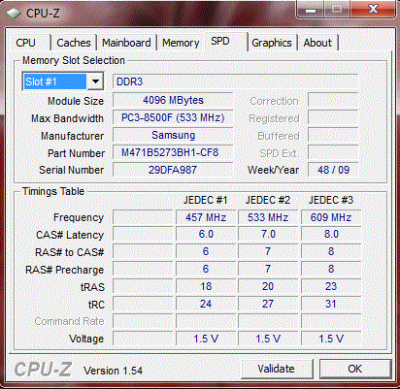Viewport: 400px width, 389px height.
Task: Click the RAS# Precharge label
Action: 64,270
